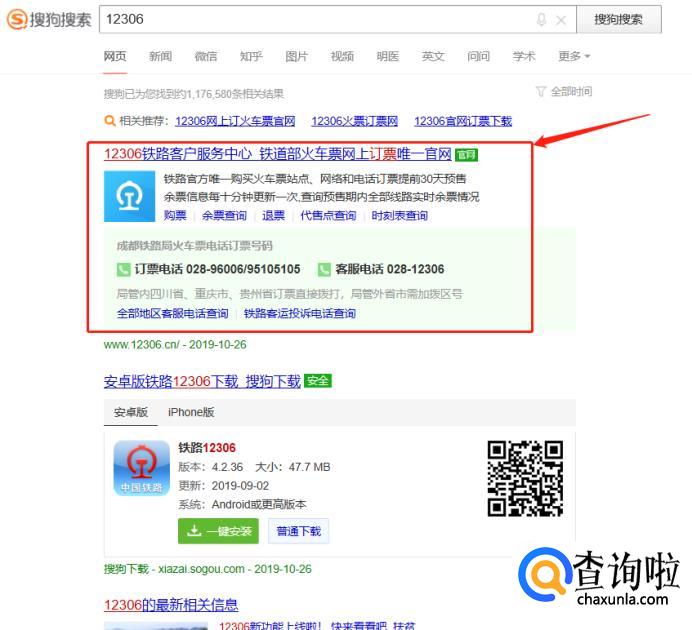Switch to the 视频 tab
Image resolution: width=692 pixels, height=630 pixels.
pos(342,56)
